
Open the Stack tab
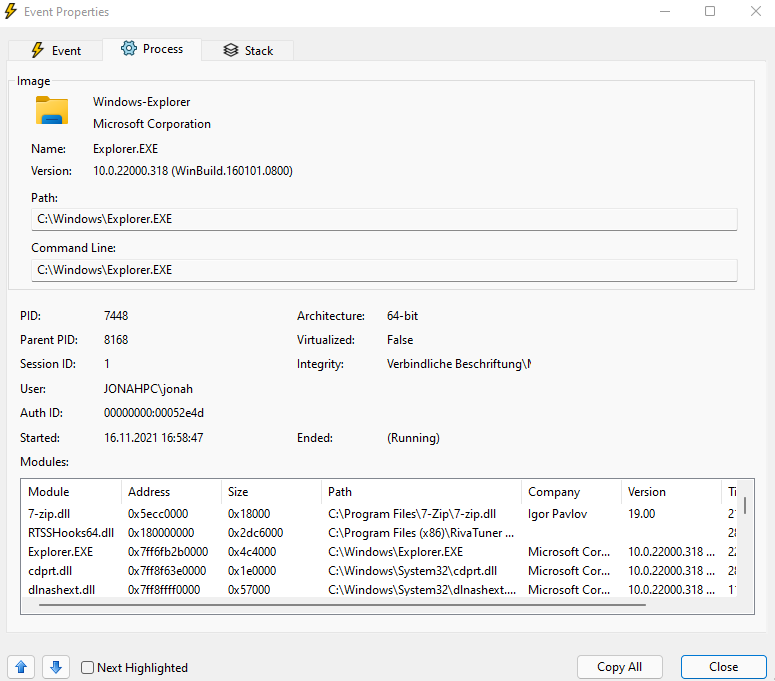pyautogui.click(x=248, y=50)
